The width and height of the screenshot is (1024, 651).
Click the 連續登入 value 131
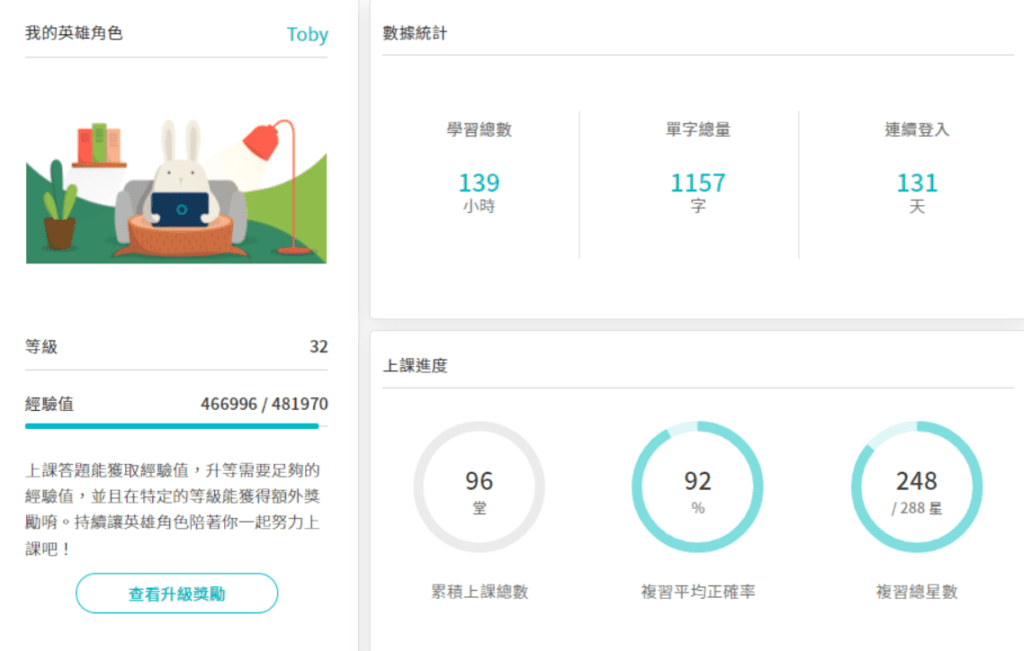pos(917,183)
